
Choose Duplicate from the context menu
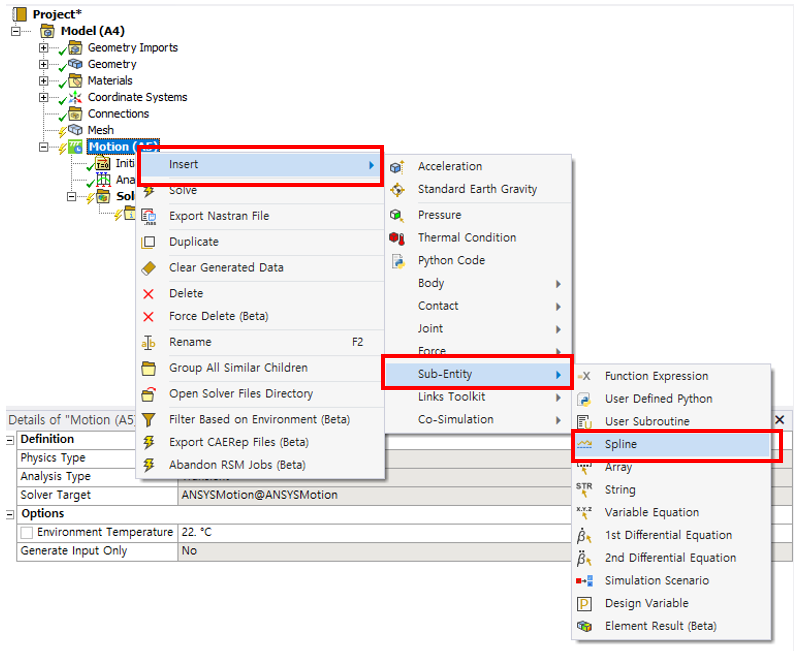[x=193, y=242]
